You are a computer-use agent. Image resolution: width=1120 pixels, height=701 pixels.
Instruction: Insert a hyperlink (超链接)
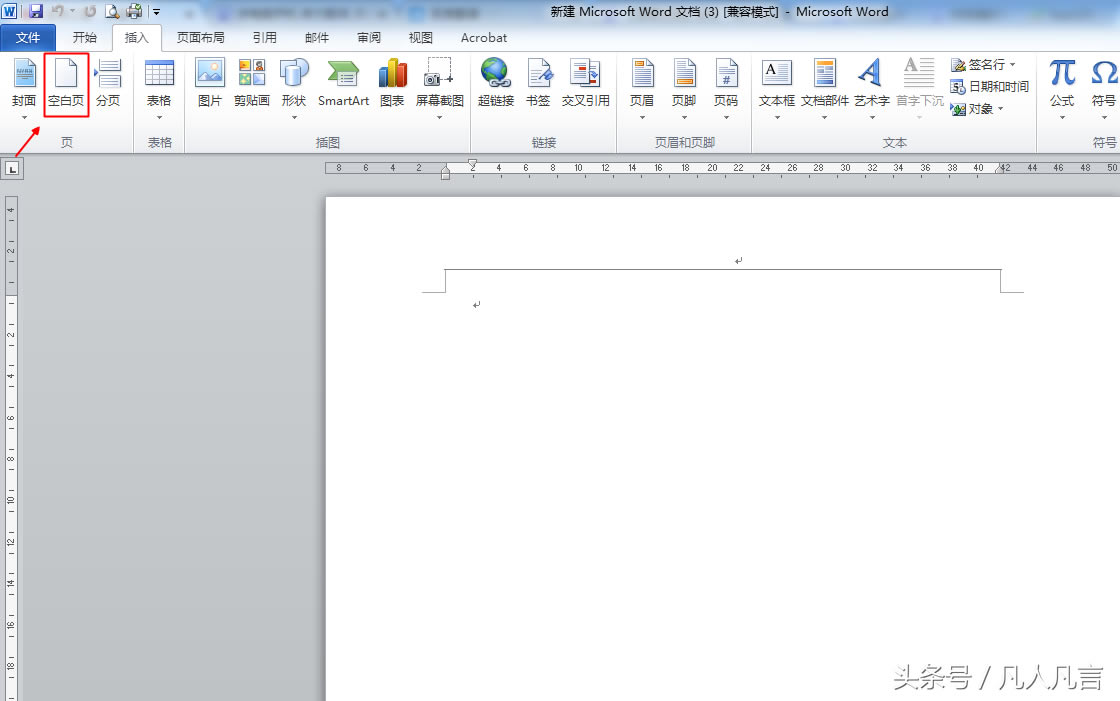495,84
